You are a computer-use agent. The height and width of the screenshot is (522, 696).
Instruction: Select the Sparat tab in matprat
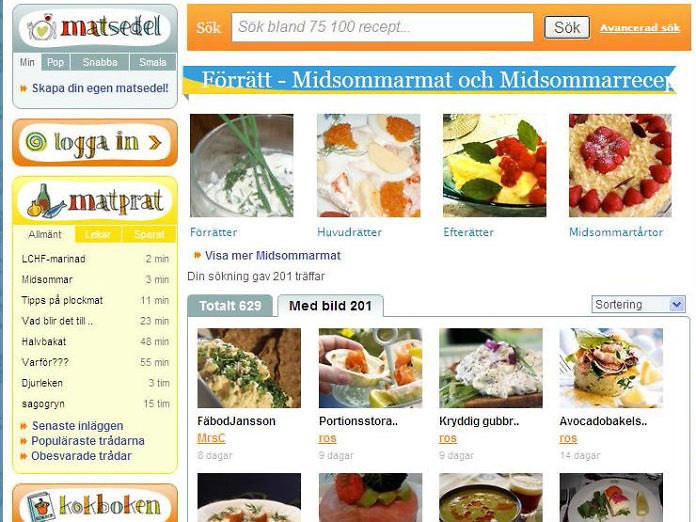point(149,234)
